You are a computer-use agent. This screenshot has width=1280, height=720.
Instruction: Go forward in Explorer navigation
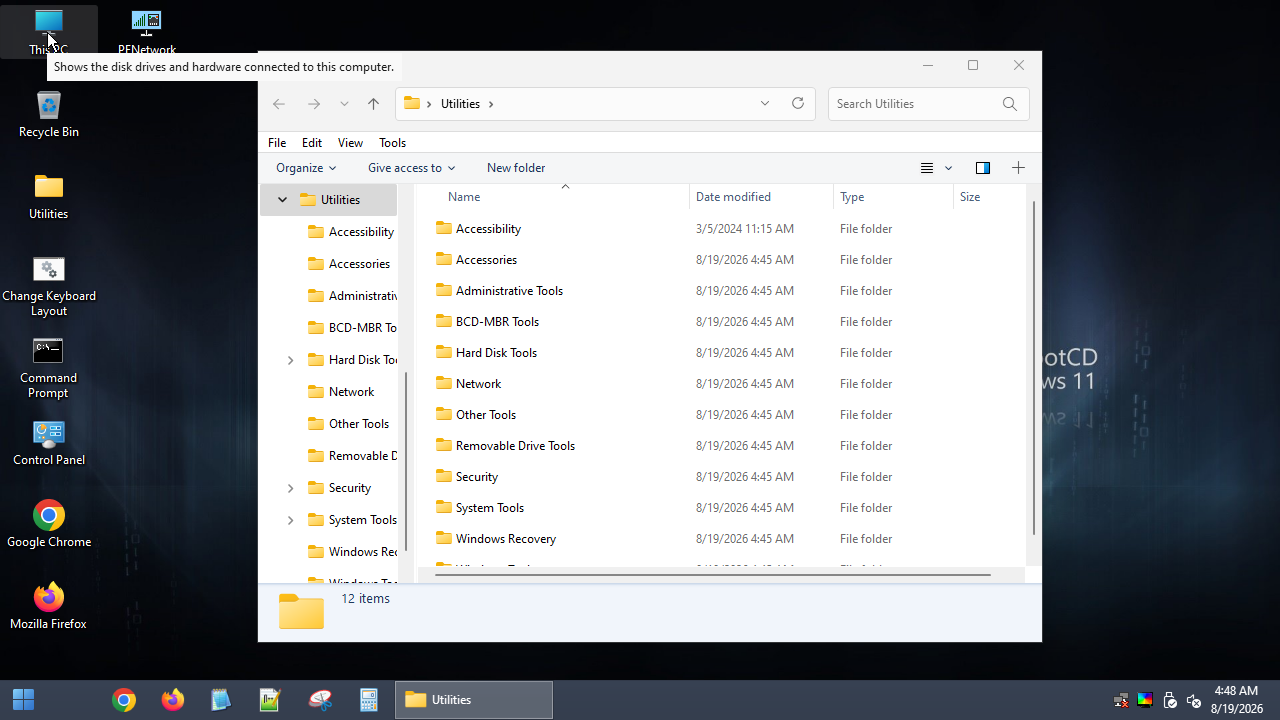coord(314,104)
